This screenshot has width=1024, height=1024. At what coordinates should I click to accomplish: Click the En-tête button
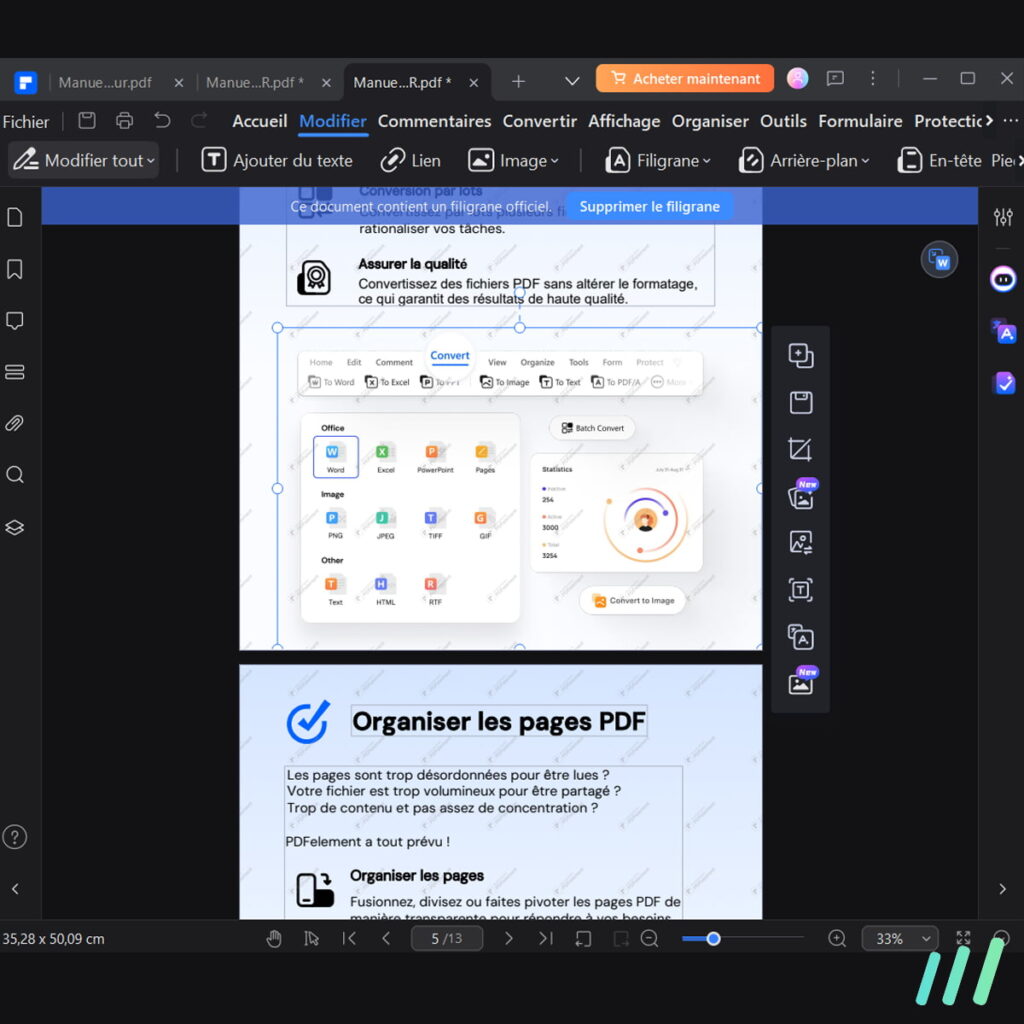pos(939,160)
